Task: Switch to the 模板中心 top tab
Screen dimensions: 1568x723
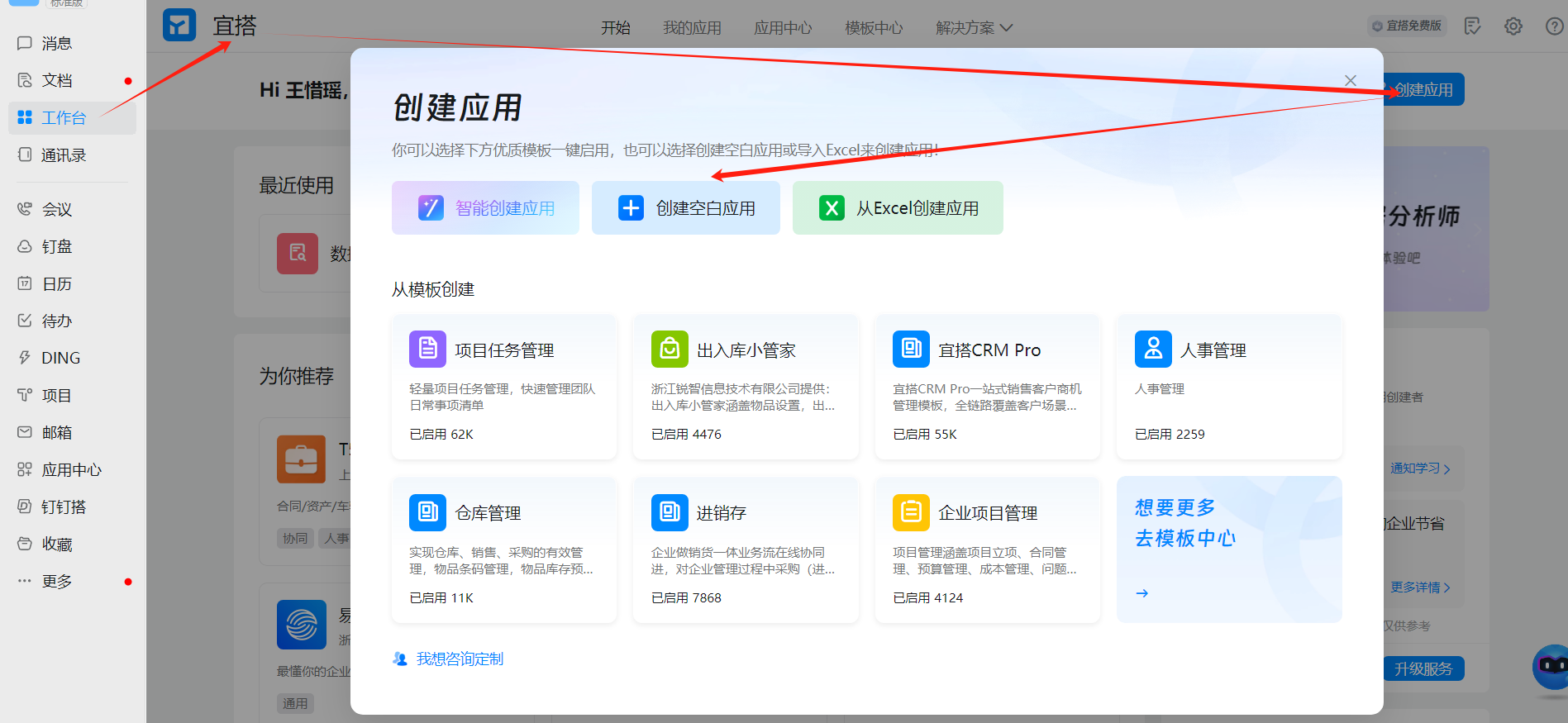Action: (874, 28)
